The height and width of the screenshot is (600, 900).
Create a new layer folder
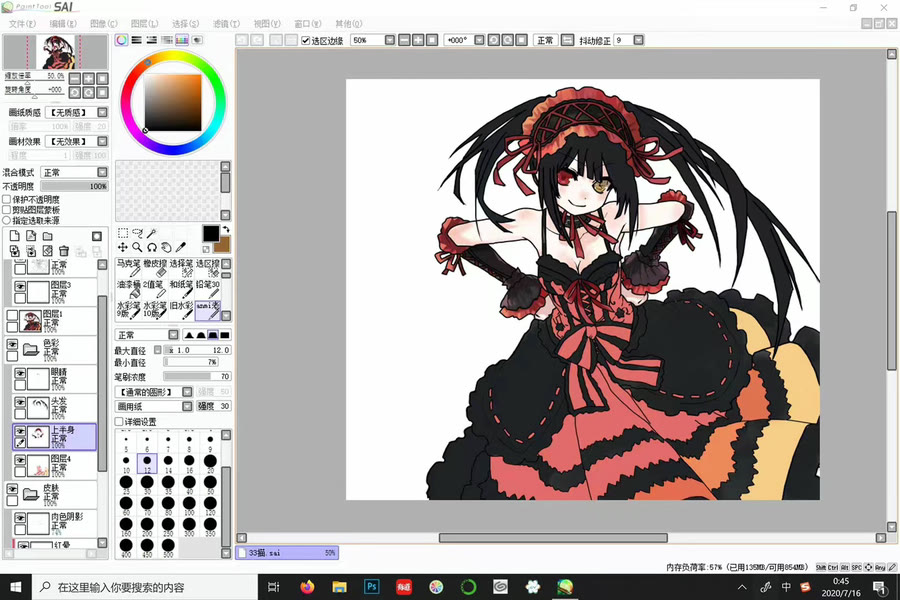48,236
